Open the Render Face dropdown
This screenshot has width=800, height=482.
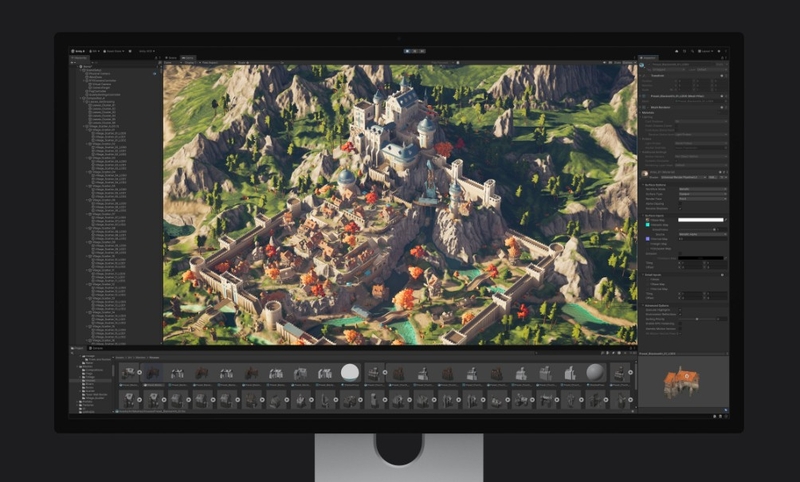pos(703,199)
